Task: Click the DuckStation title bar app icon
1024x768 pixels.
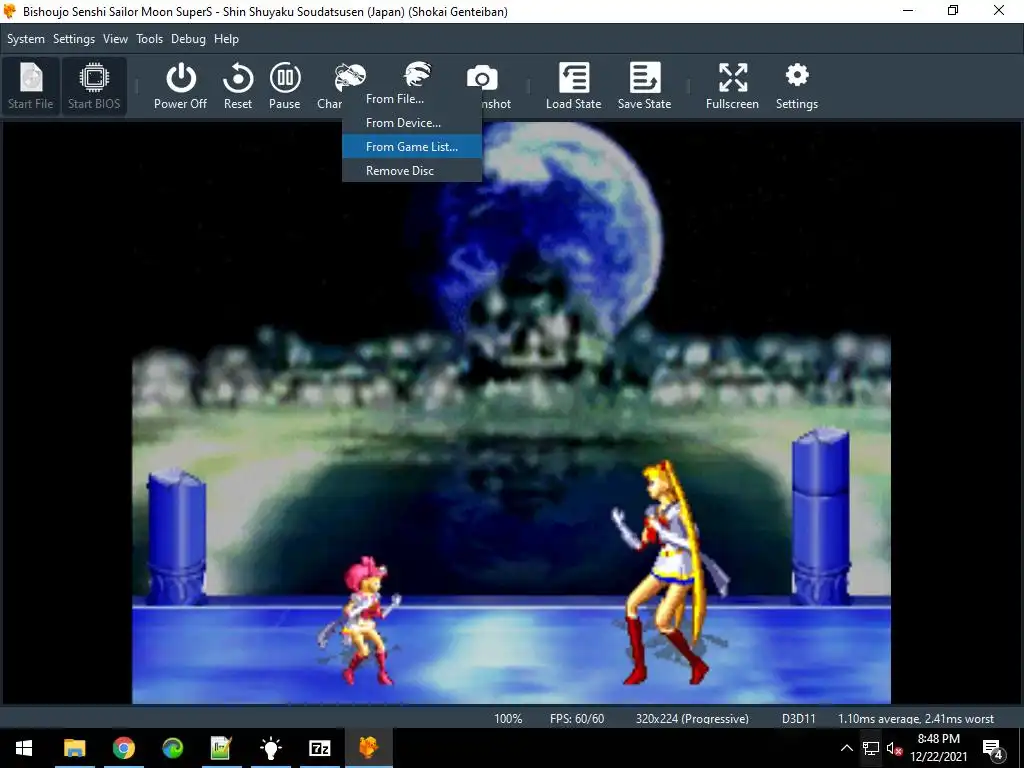Action: tap(10, 11)
